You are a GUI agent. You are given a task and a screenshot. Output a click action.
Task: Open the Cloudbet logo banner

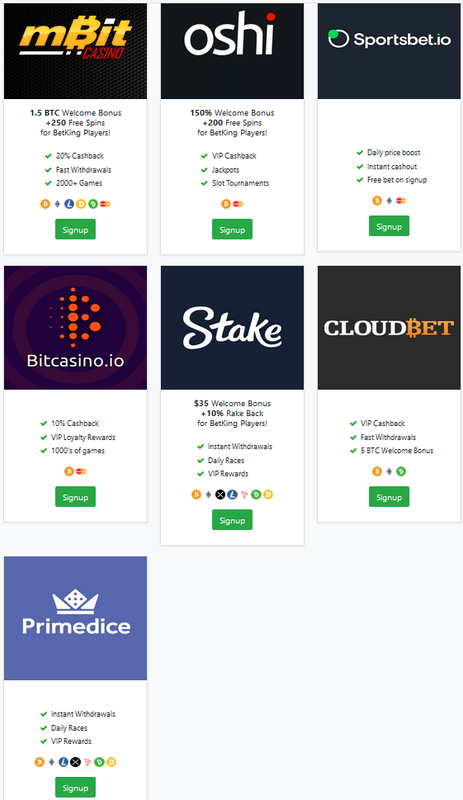tap(389, 328)
